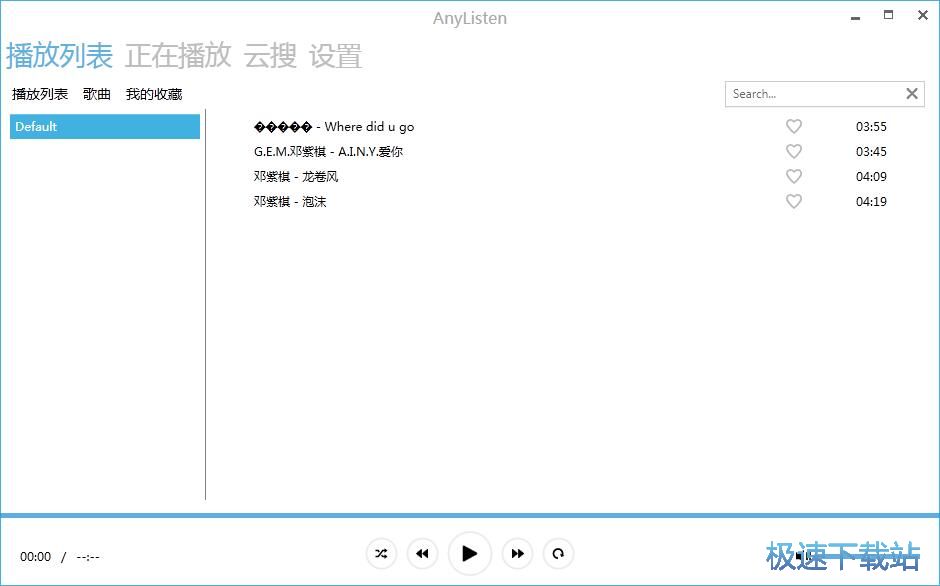Image resolution: width=940 pixels, height=586 pixels.
Task: Switch to the 云搜 tab
Action: [x=270, y=56]
